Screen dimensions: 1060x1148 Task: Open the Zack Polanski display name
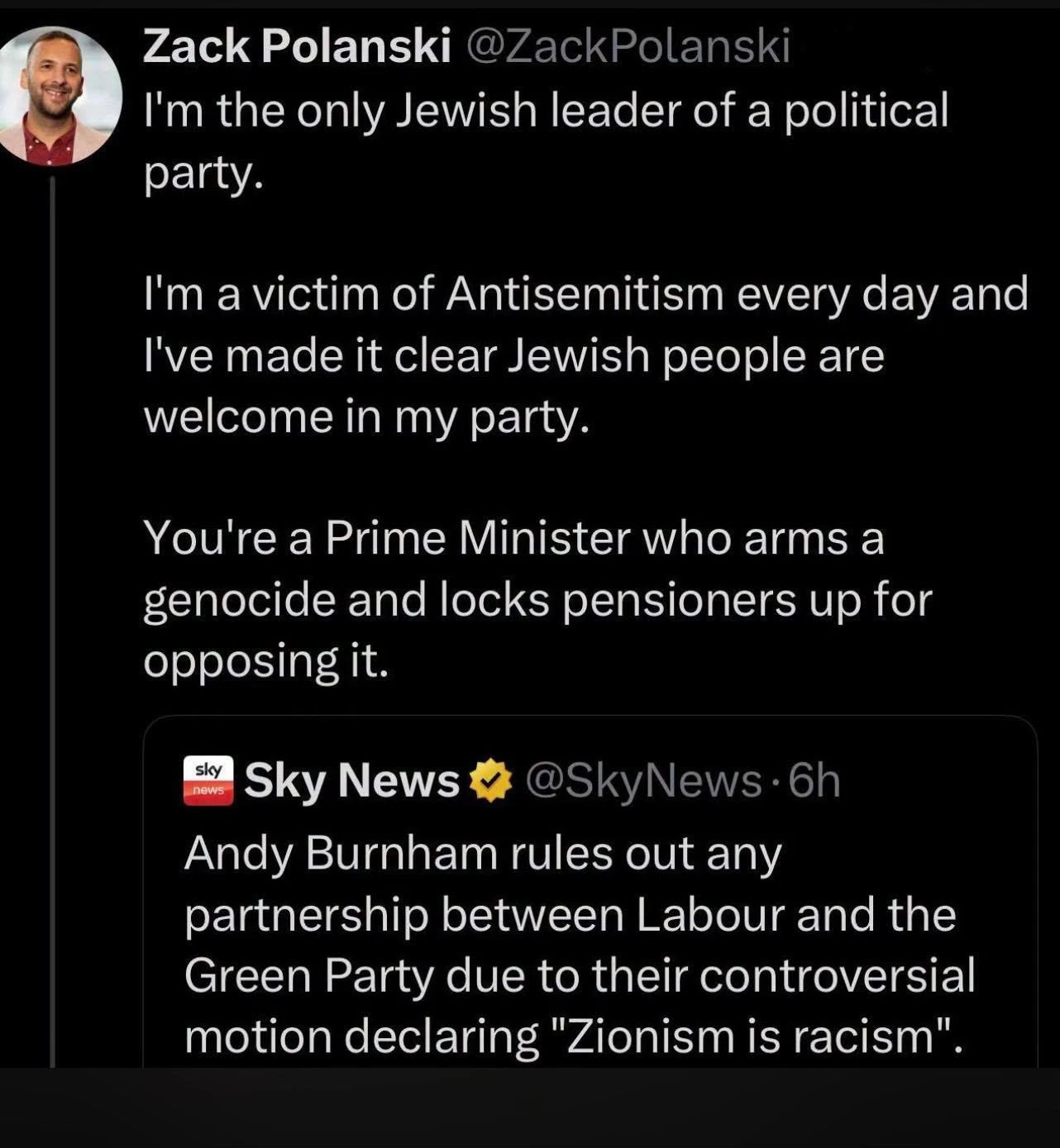(x=297, y=48)
